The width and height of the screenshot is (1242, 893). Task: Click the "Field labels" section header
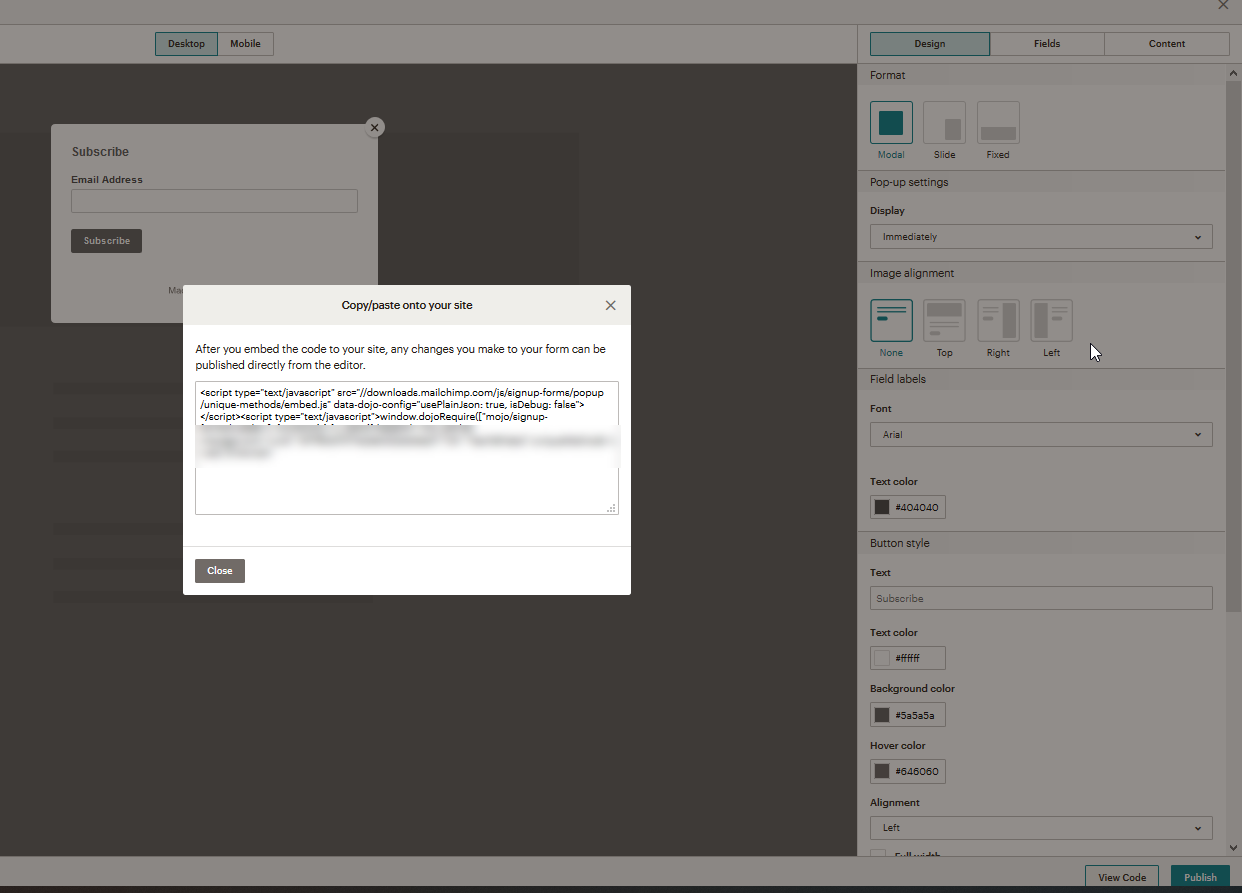click(898, 379)
